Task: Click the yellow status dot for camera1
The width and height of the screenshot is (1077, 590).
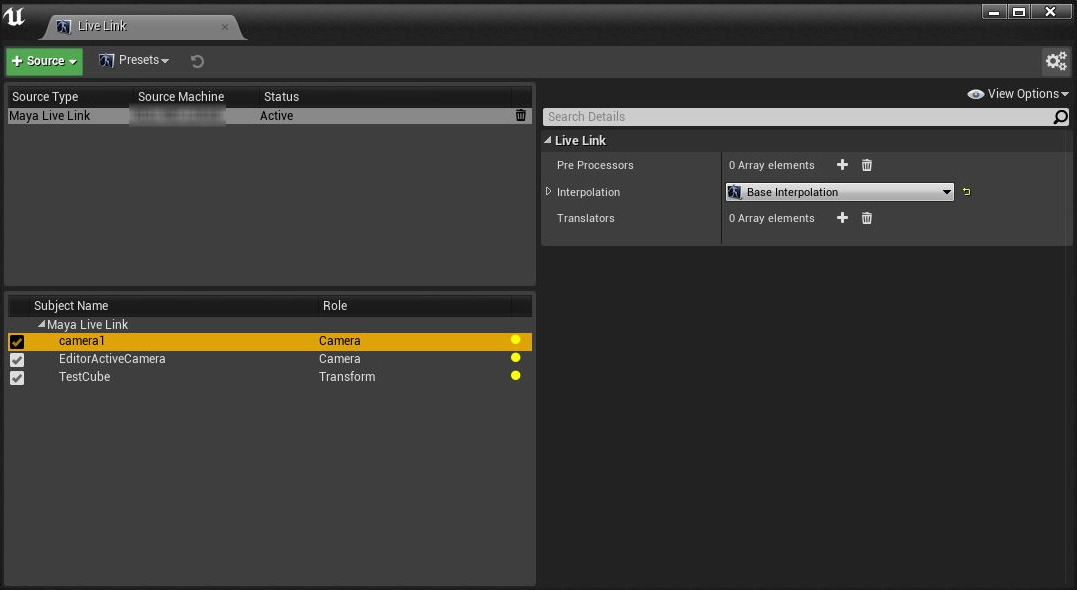Action: coord(516,340)
